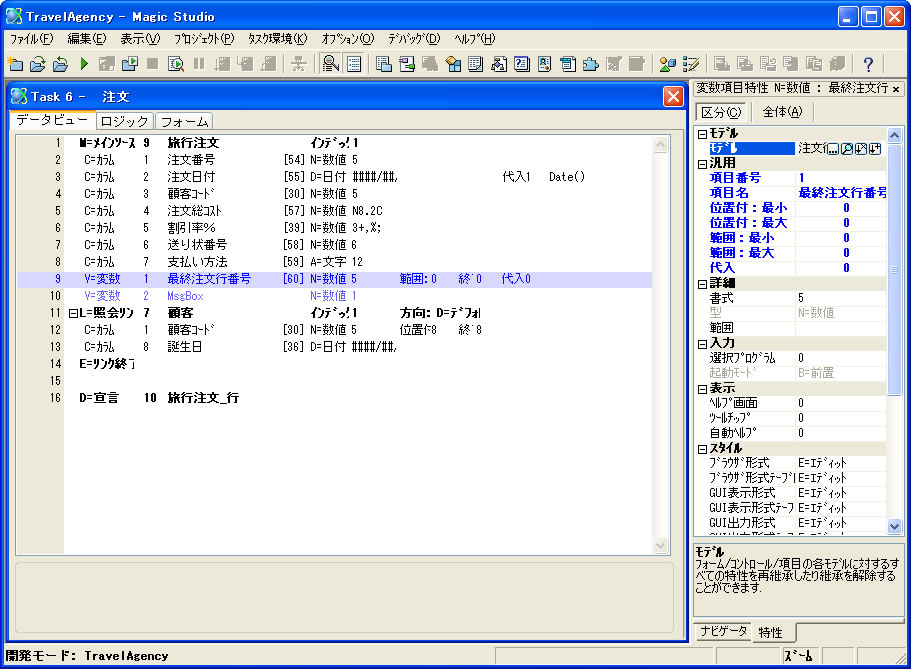Click the magnifier zoom button in モデル row

[848, 149]
